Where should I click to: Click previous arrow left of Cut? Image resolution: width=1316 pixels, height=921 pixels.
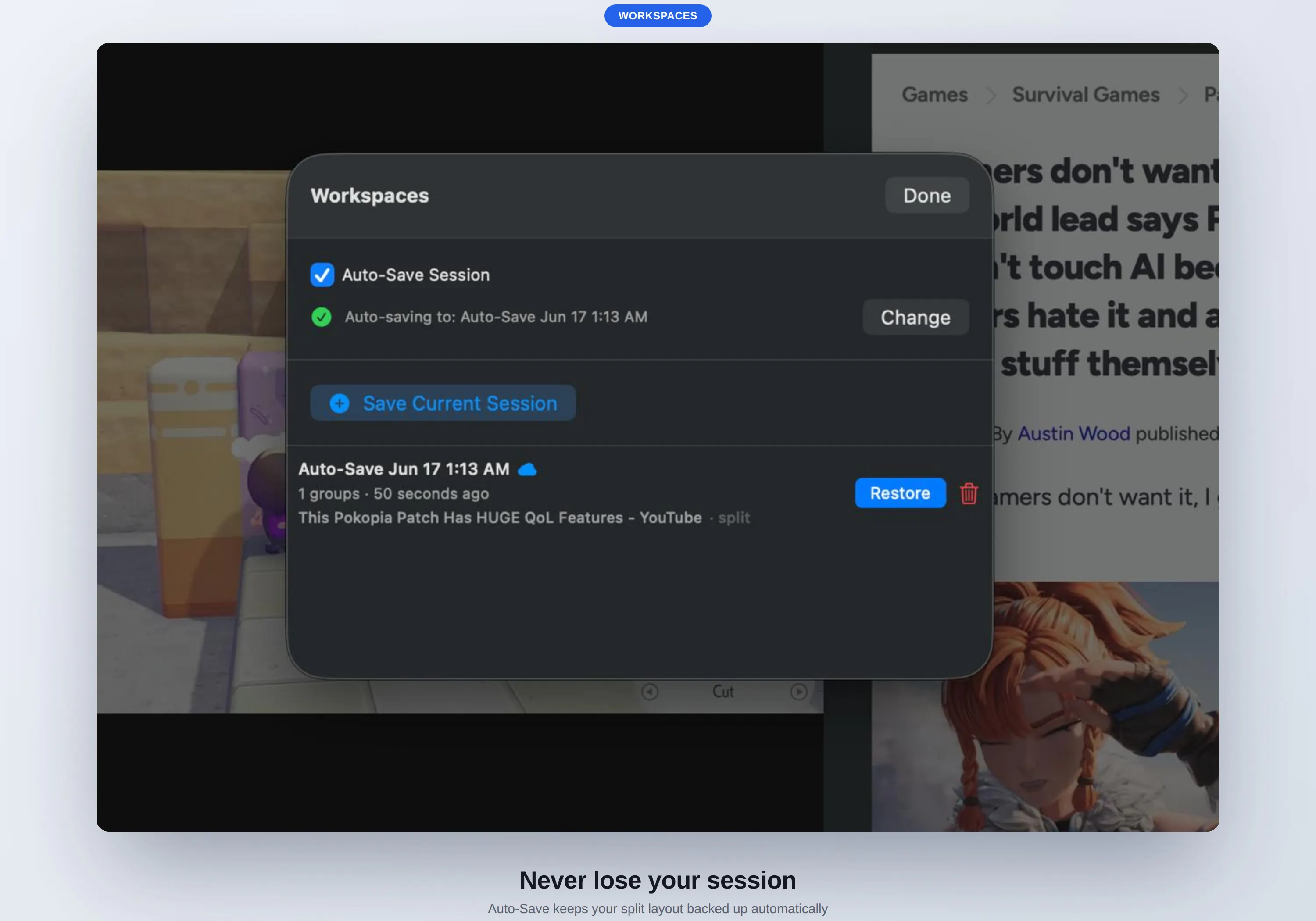(x=649, y=692)
